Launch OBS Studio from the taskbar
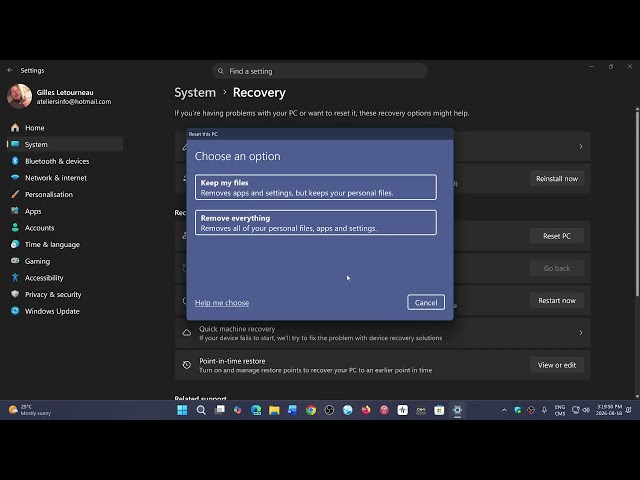Image resolution: width=640 pixels, height=480 pixels. (329, 410)
